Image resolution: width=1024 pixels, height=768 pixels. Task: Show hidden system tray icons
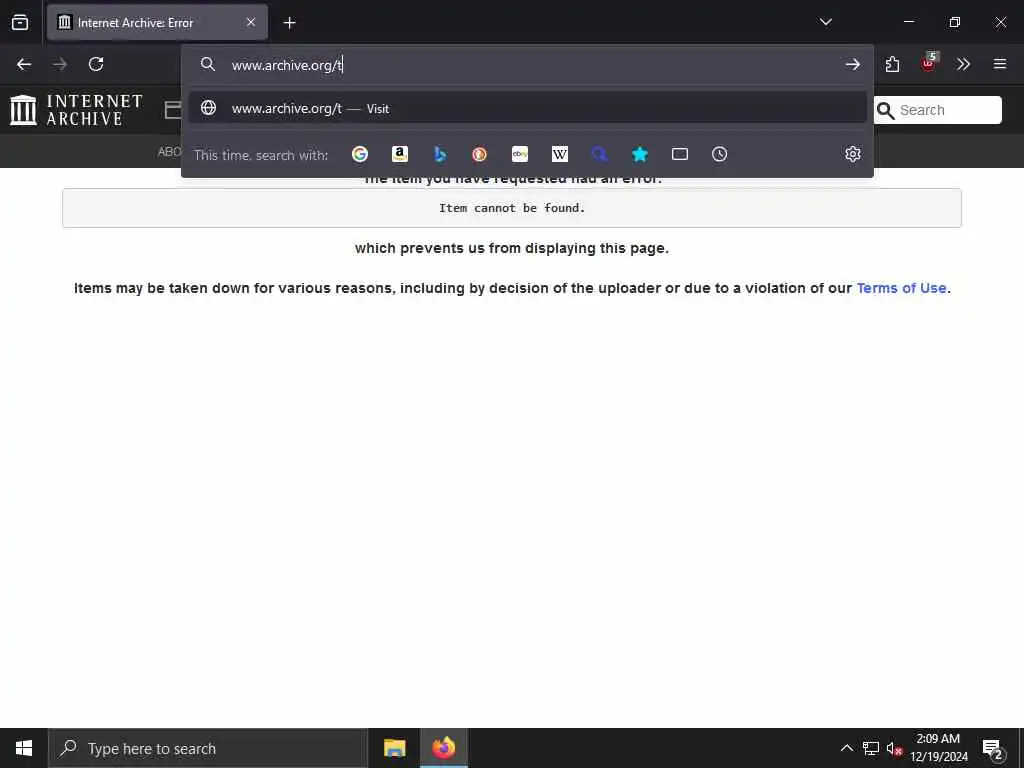(846, 748)
